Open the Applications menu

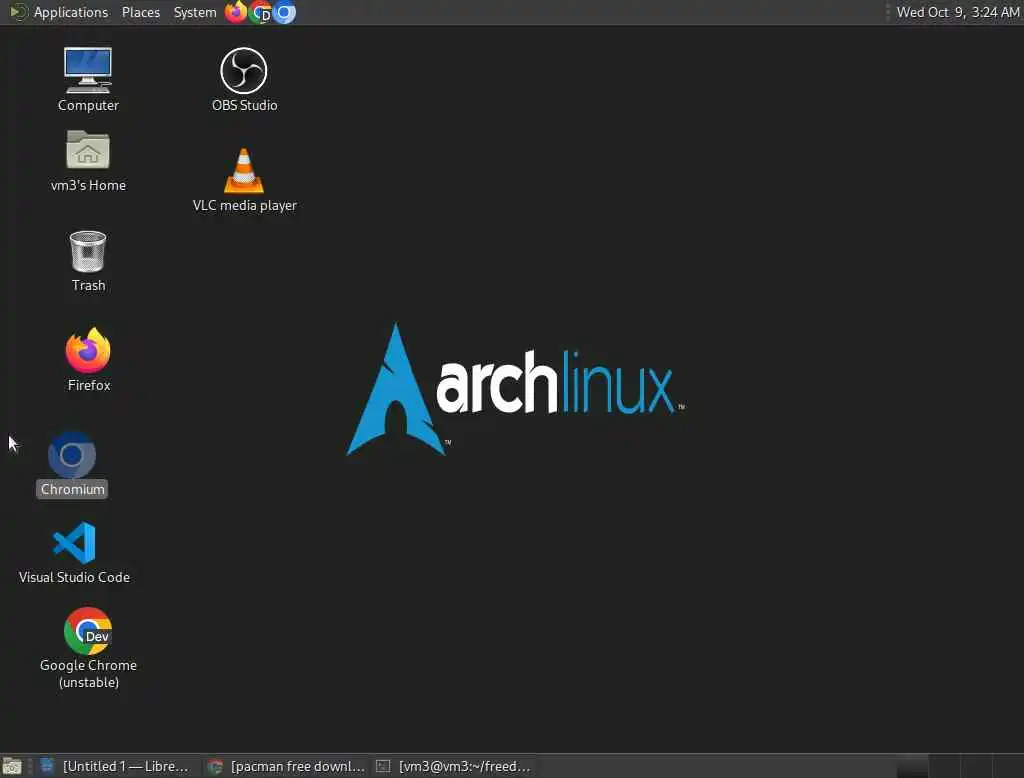71,12
